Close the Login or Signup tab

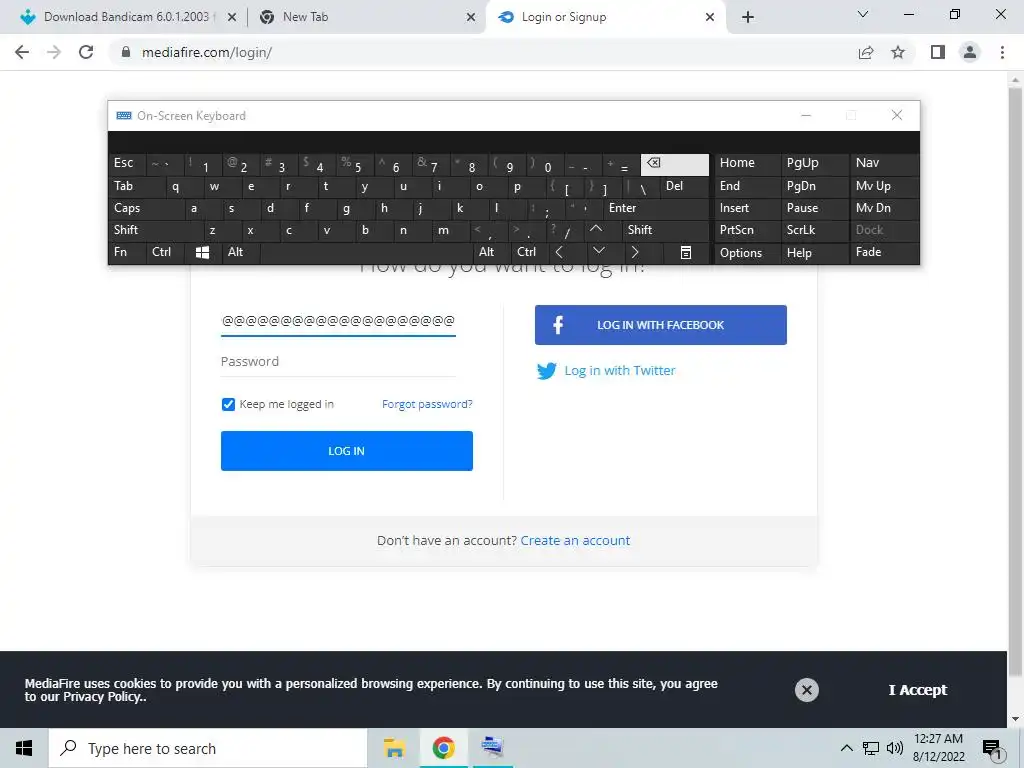710,18
